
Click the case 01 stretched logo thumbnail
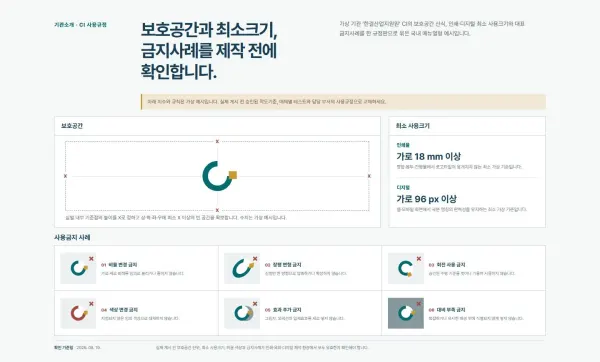(x=78, y=268)
